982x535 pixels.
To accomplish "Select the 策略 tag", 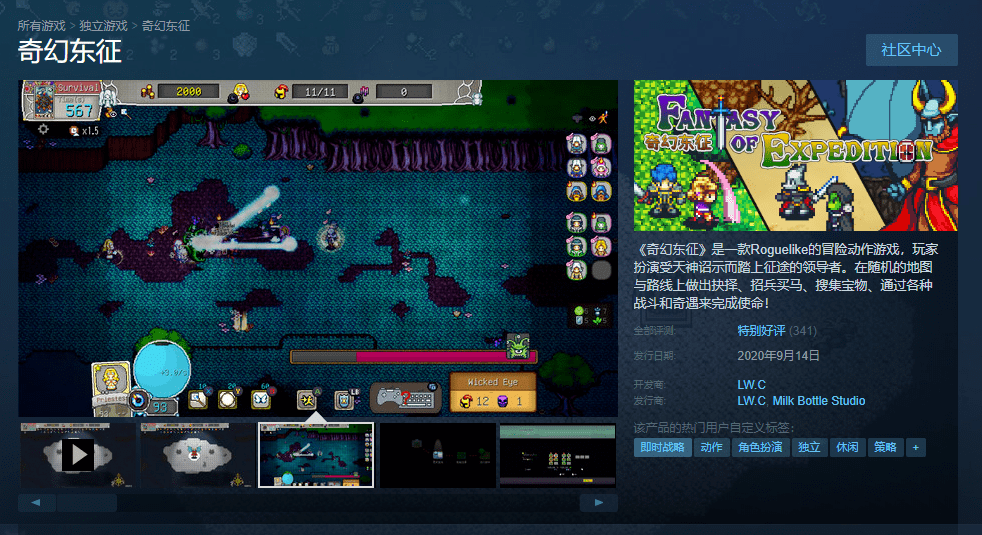I will pos(885,447).
